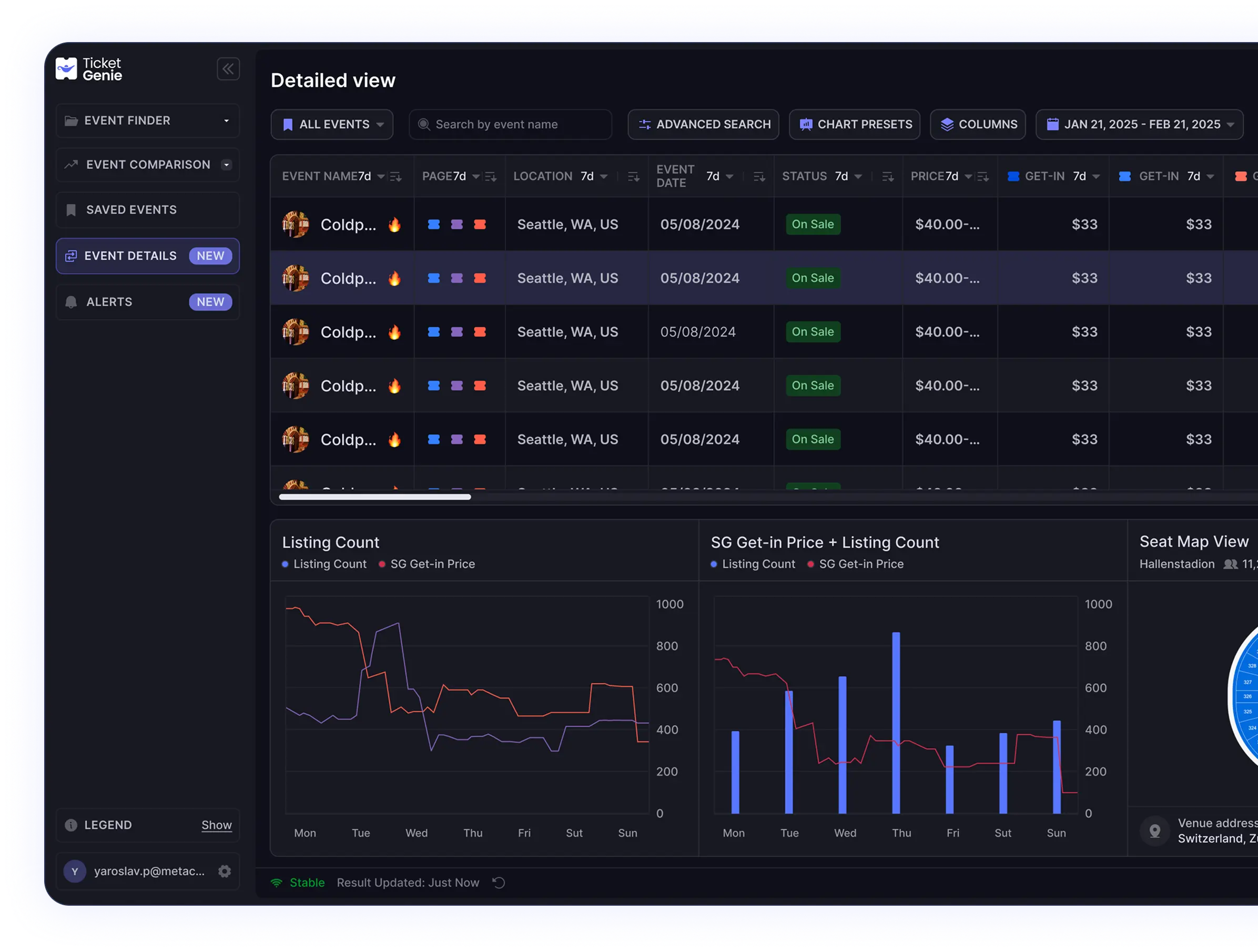The image size is (1258, 952).
Task: Click fourth row location Seattle, WA, US
Action: pos(567,386)
